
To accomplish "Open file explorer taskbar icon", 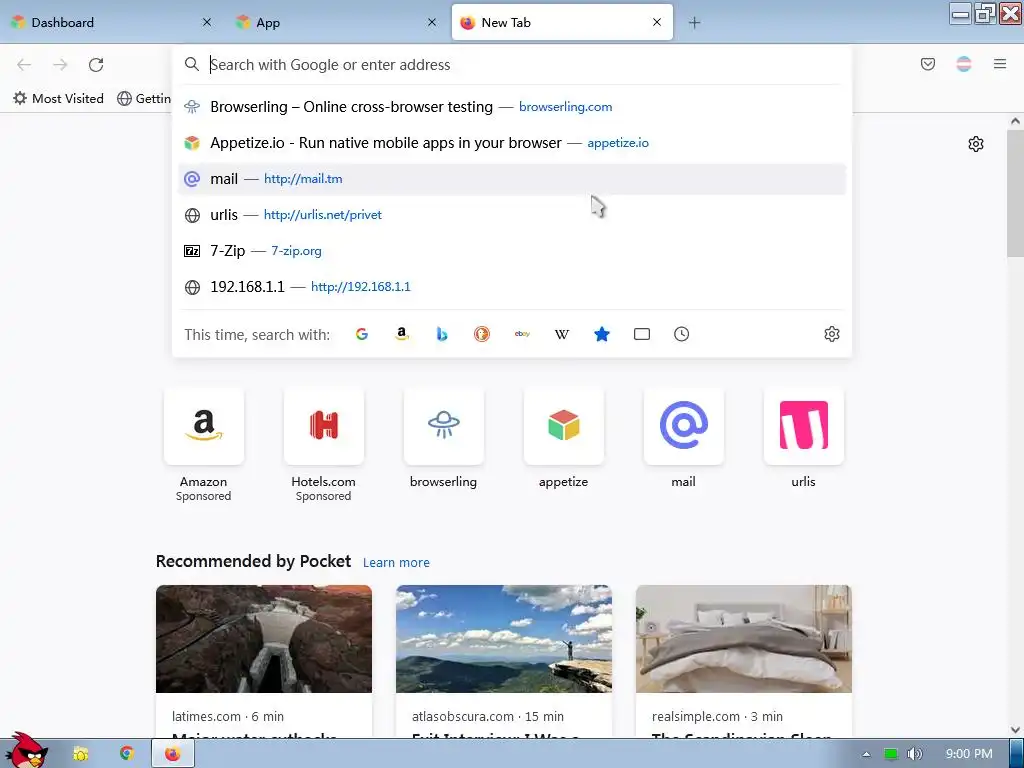I will (81, 754).
